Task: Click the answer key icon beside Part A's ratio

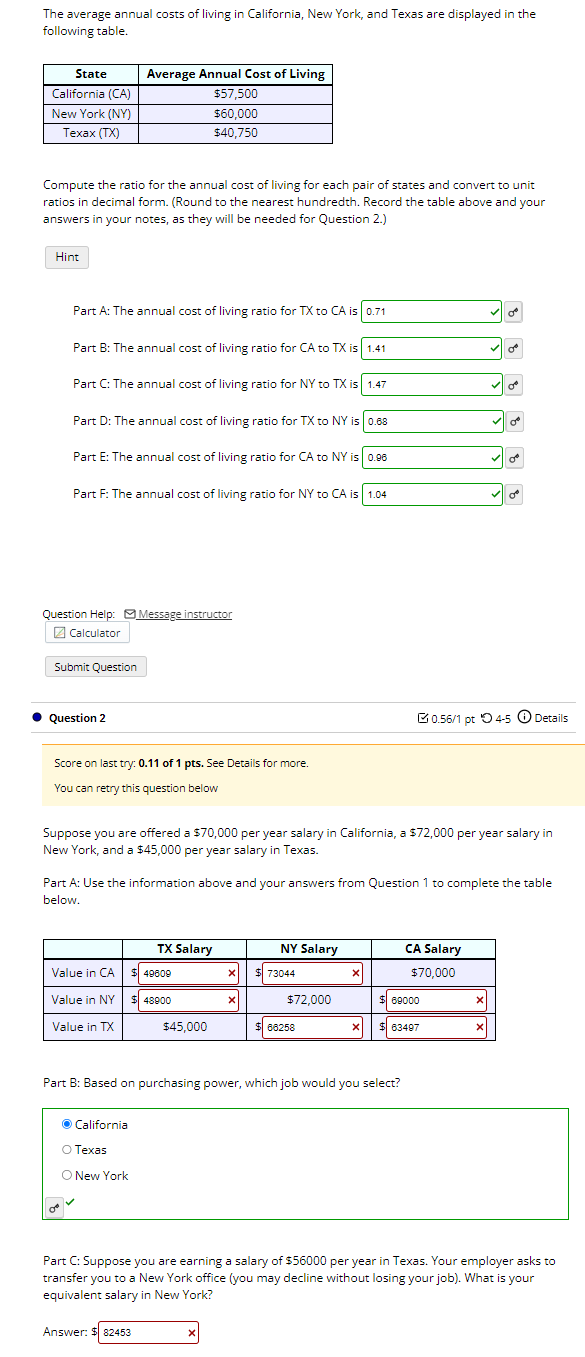Action: click(x=513, y=312)
